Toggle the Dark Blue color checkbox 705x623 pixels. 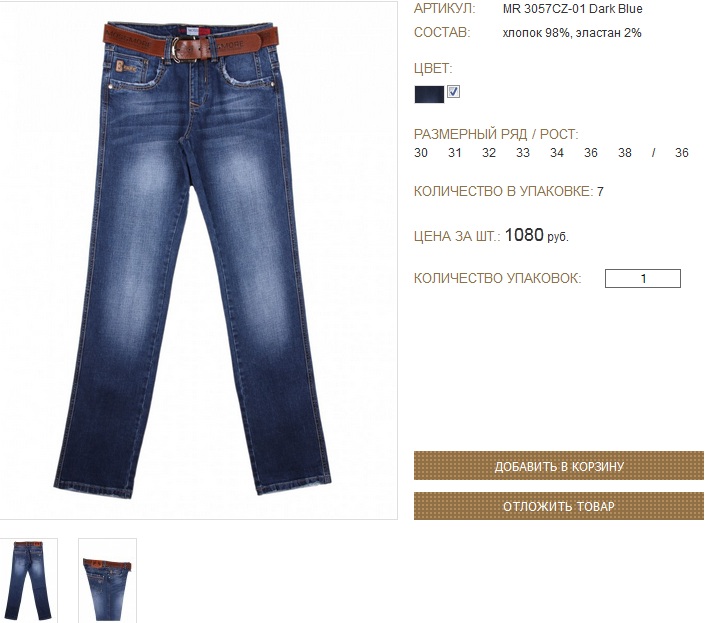point(453,92)
